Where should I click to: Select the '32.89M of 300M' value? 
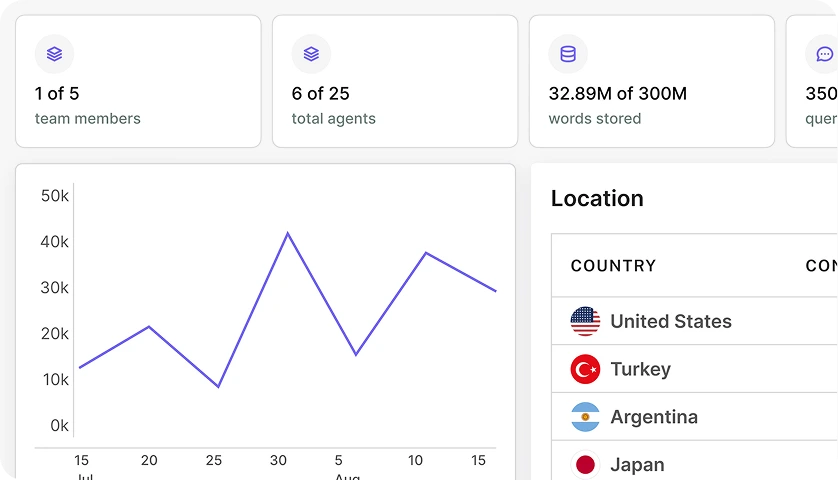(x=617, y=94)
